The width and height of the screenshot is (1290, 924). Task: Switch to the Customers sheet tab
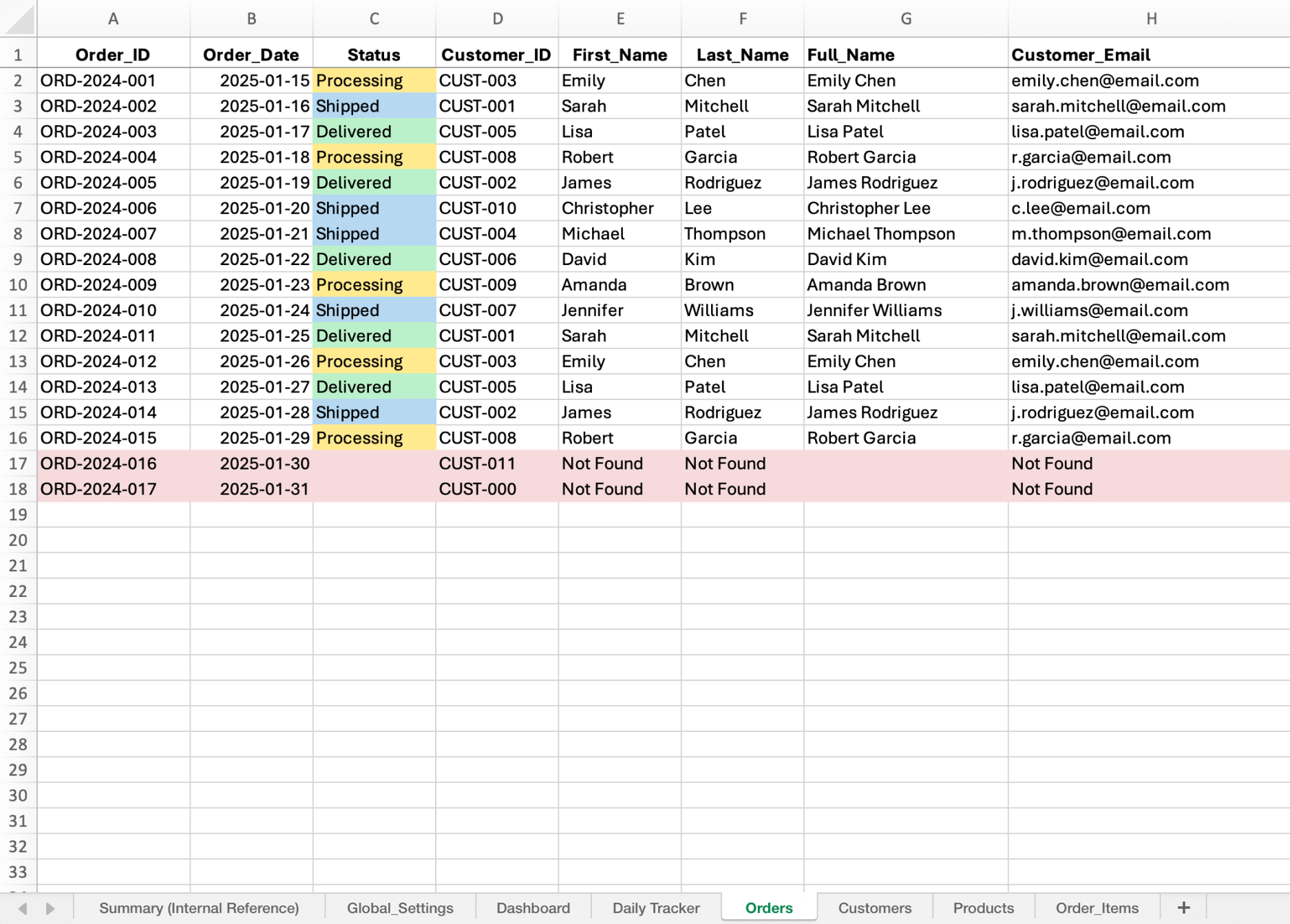(874, 908)
